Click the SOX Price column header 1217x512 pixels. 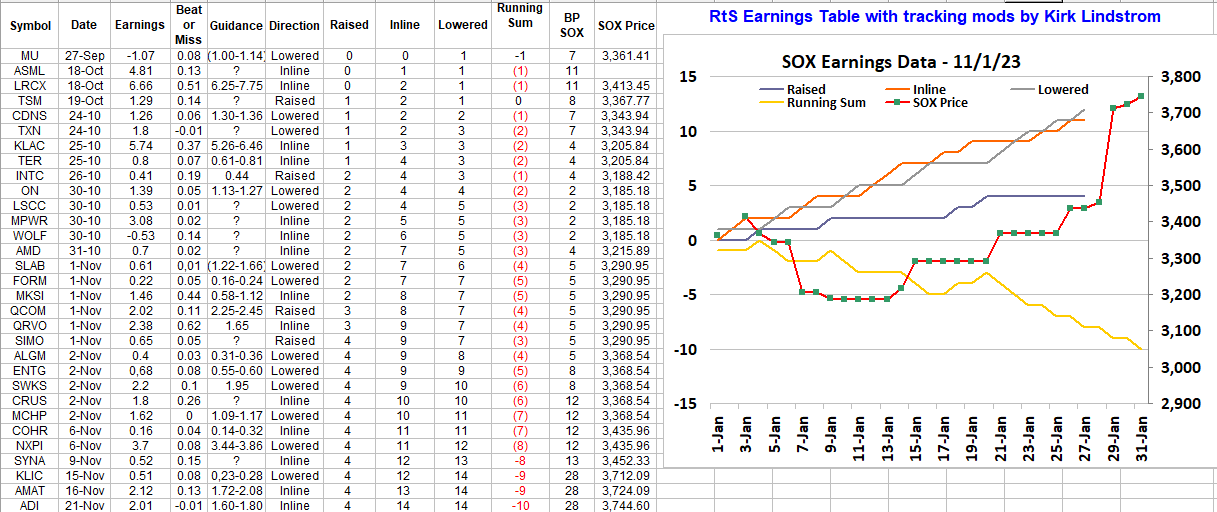click(x=626, y=25)
